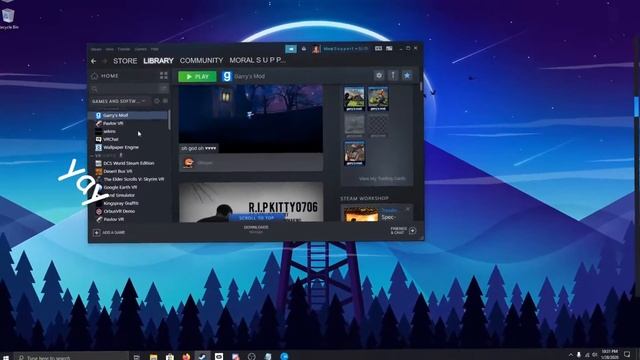This screenshot has width=640, height=360.
Task: Click ADD A GAME
Action: tap(109, 232)
